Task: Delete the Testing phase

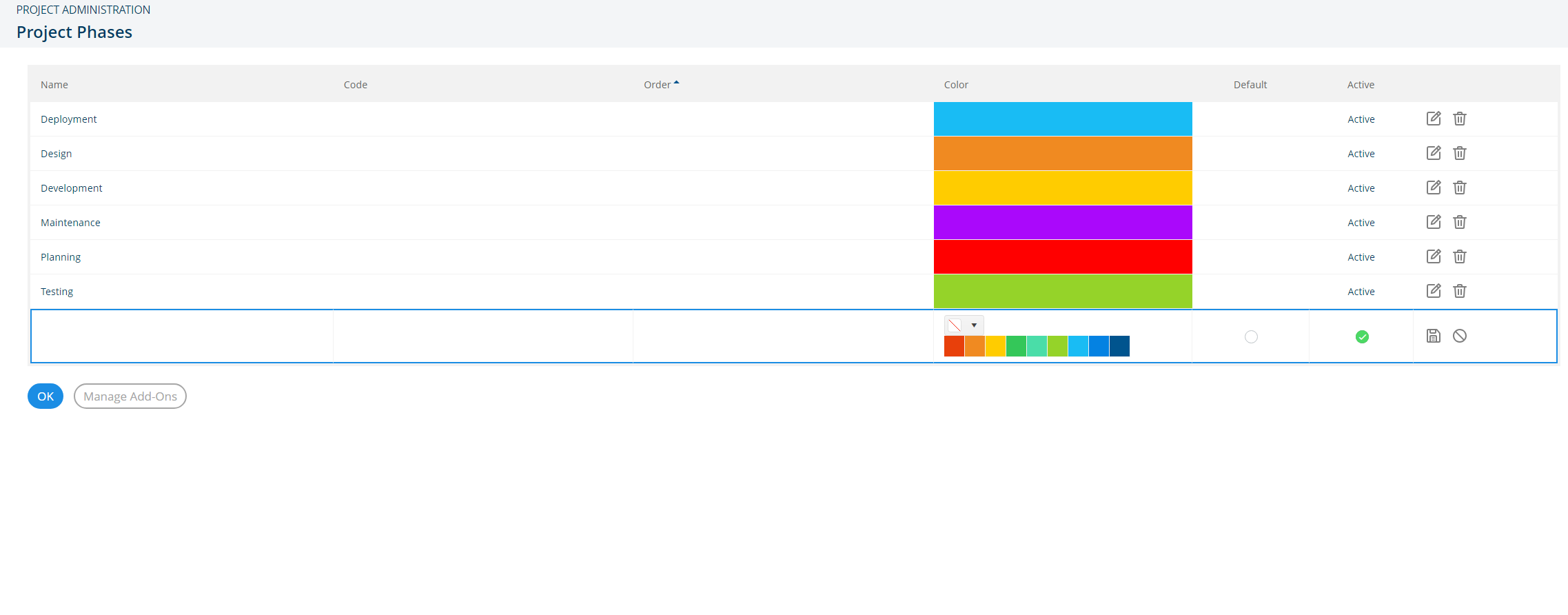Action: point(1460,291)
